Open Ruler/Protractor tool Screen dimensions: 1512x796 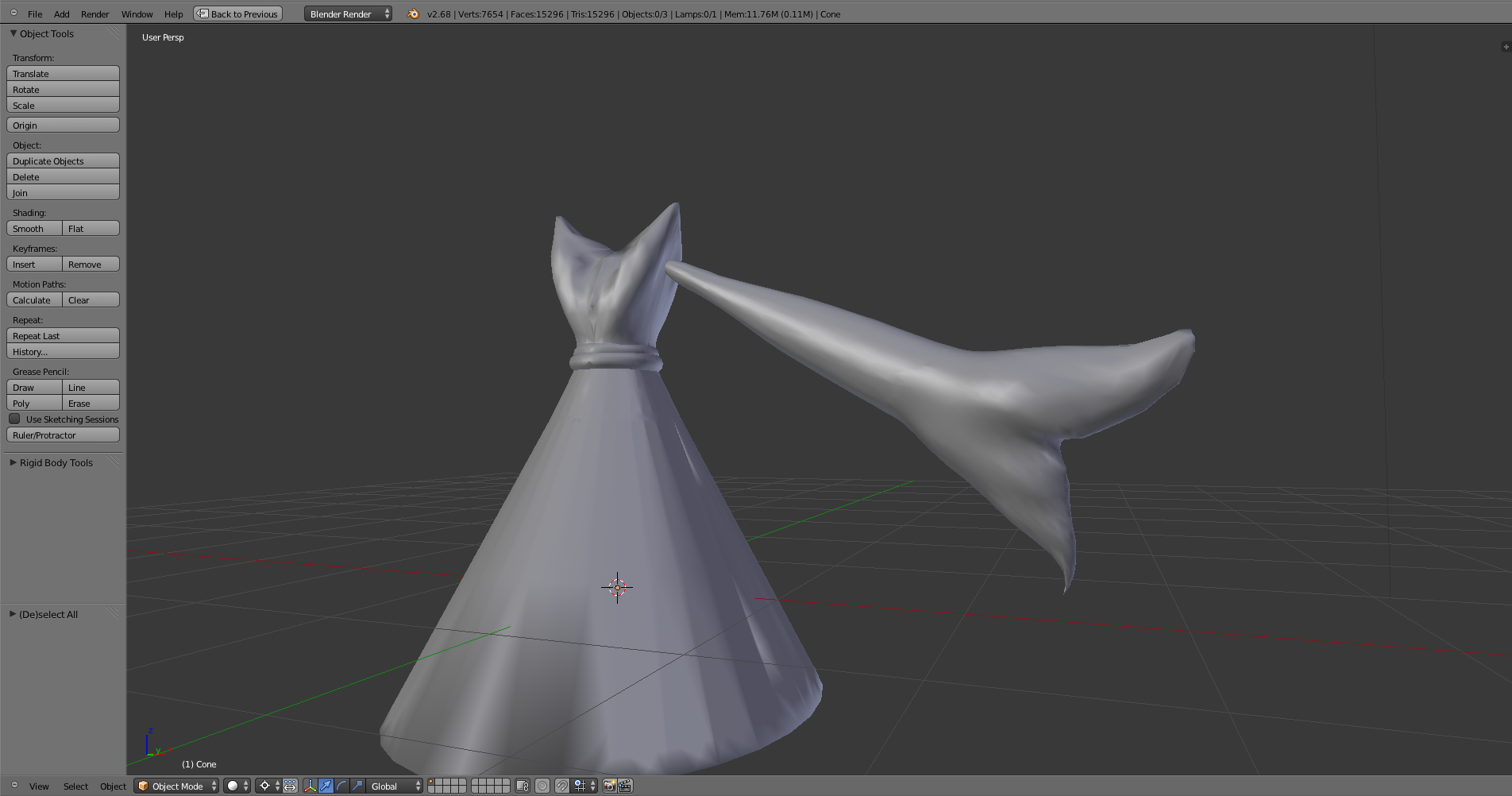coord(63,435)
